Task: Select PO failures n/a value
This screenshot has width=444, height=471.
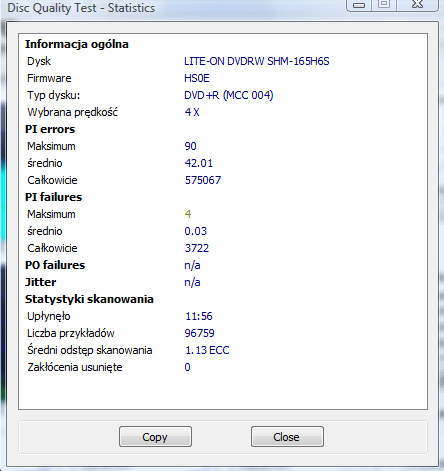Action: (x=192, y=265)
